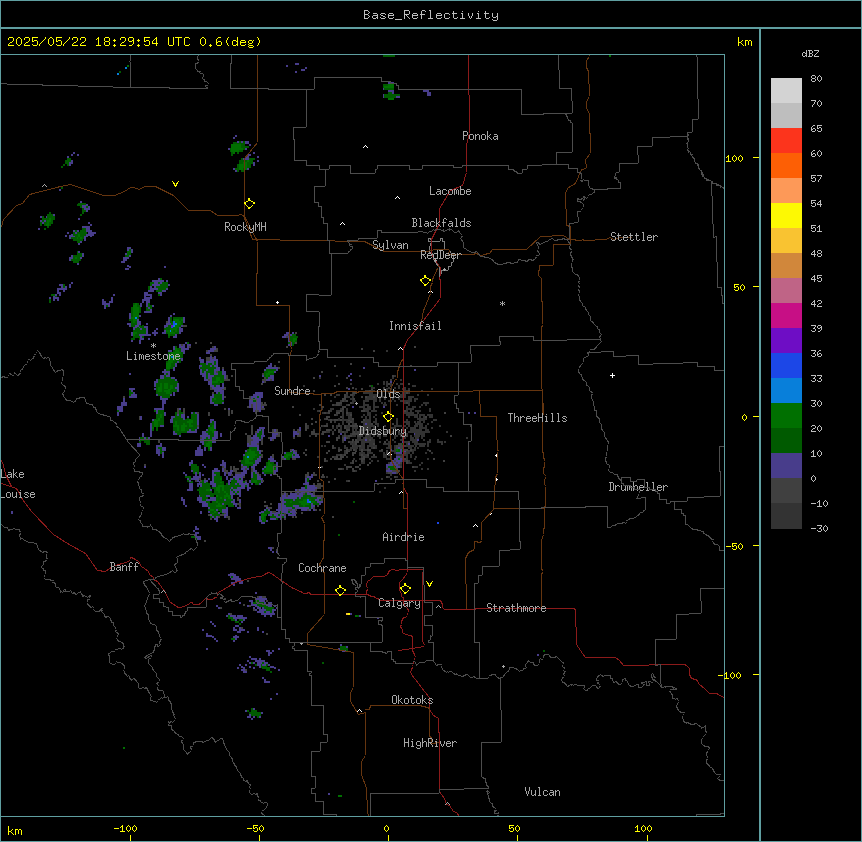Click the yellow diamond marker above Calgary label

(x=405, y=589)
